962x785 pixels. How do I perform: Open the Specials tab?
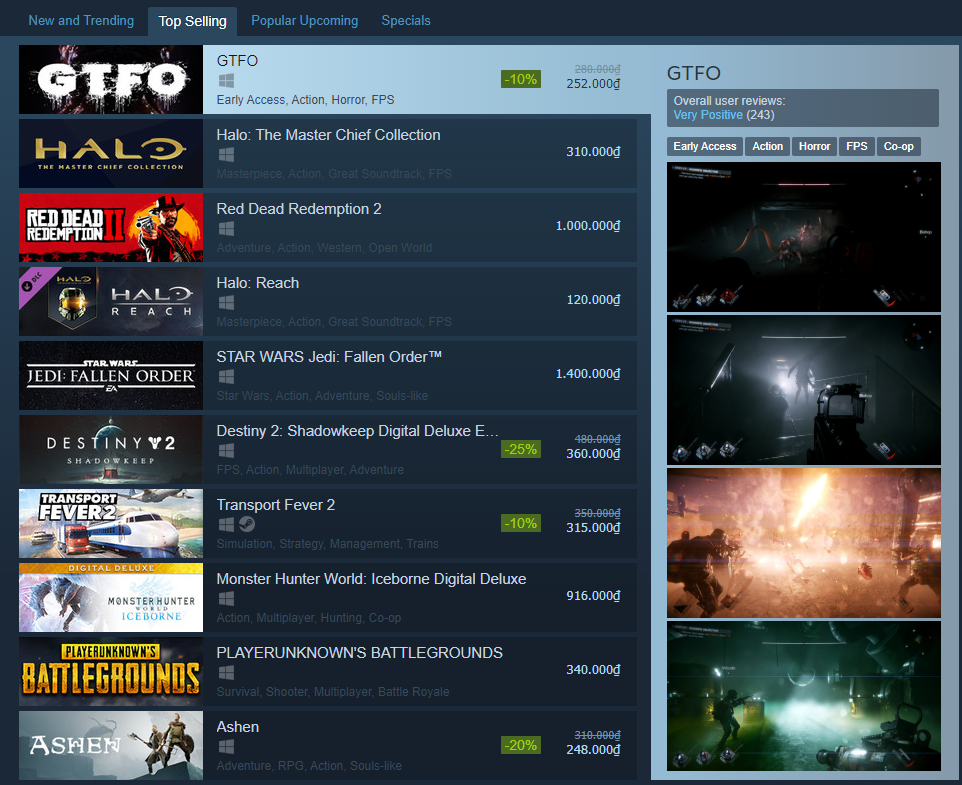pyautogui.click(x=406, y=20)
